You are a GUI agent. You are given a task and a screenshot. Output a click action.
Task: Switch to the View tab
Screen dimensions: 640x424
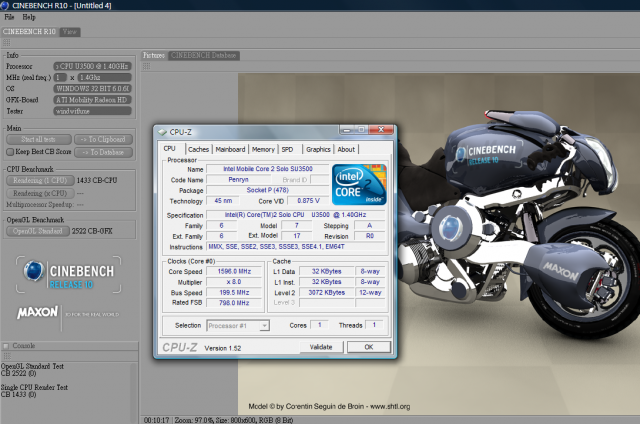click(x=70, y=32)
